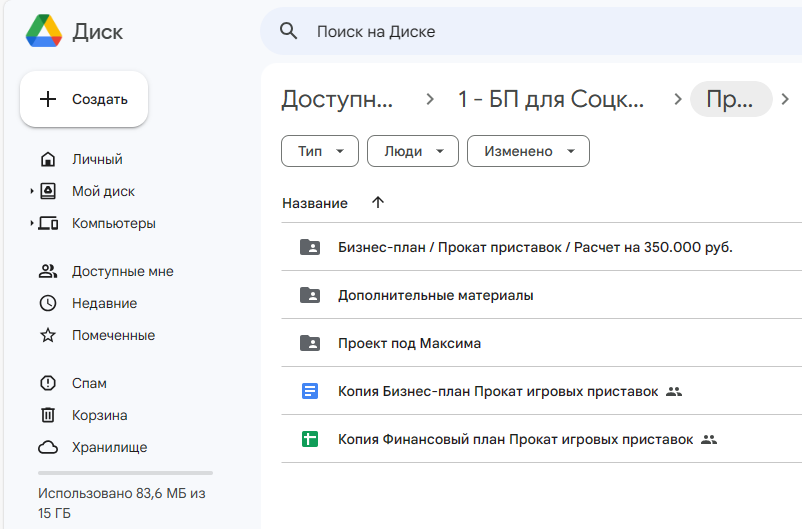Open Компьютеры in sidebar
Image resolution: width=802 pixels, height=529 pixels.
[x=114, y=224]
